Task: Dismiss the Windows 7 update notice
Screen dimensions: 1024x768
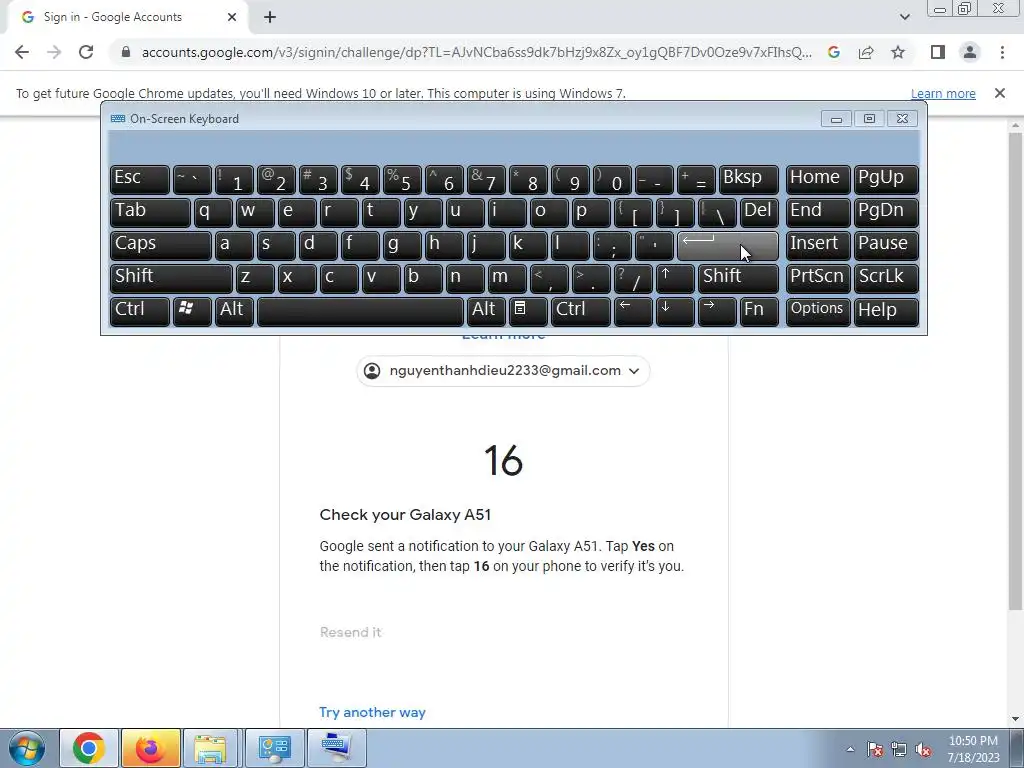Action: pos(999,93)
